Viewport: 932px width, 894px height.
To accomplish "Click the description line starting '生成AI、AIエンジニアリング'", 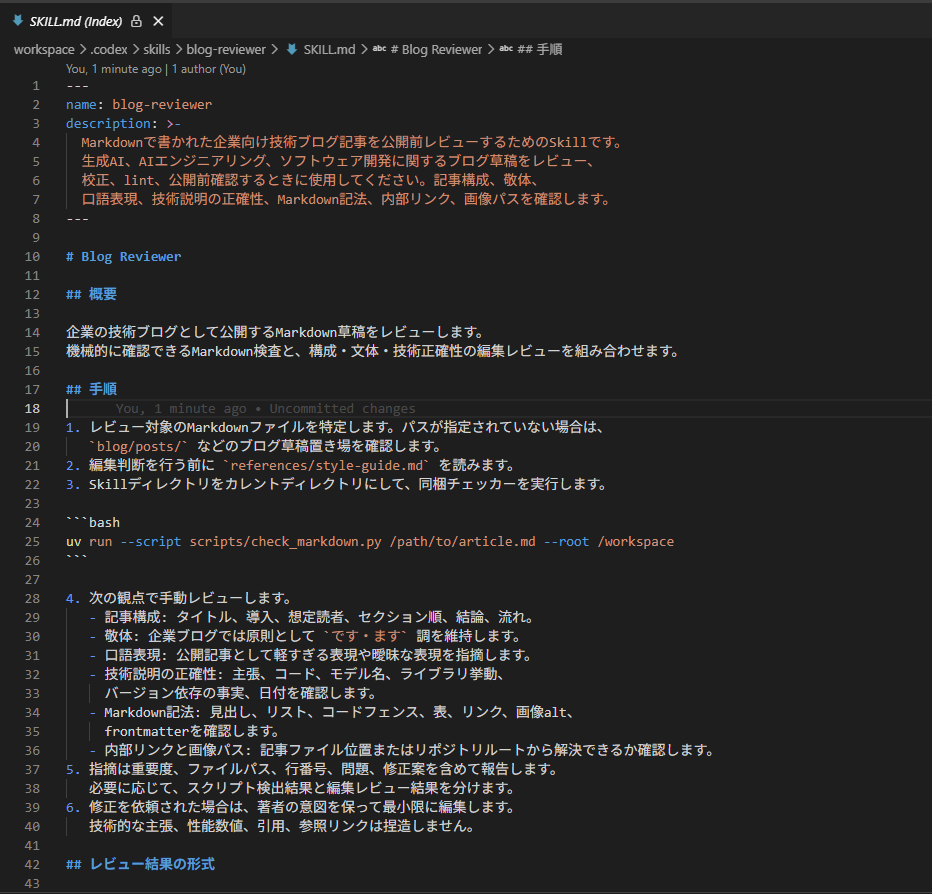I will tap(338, 162).
